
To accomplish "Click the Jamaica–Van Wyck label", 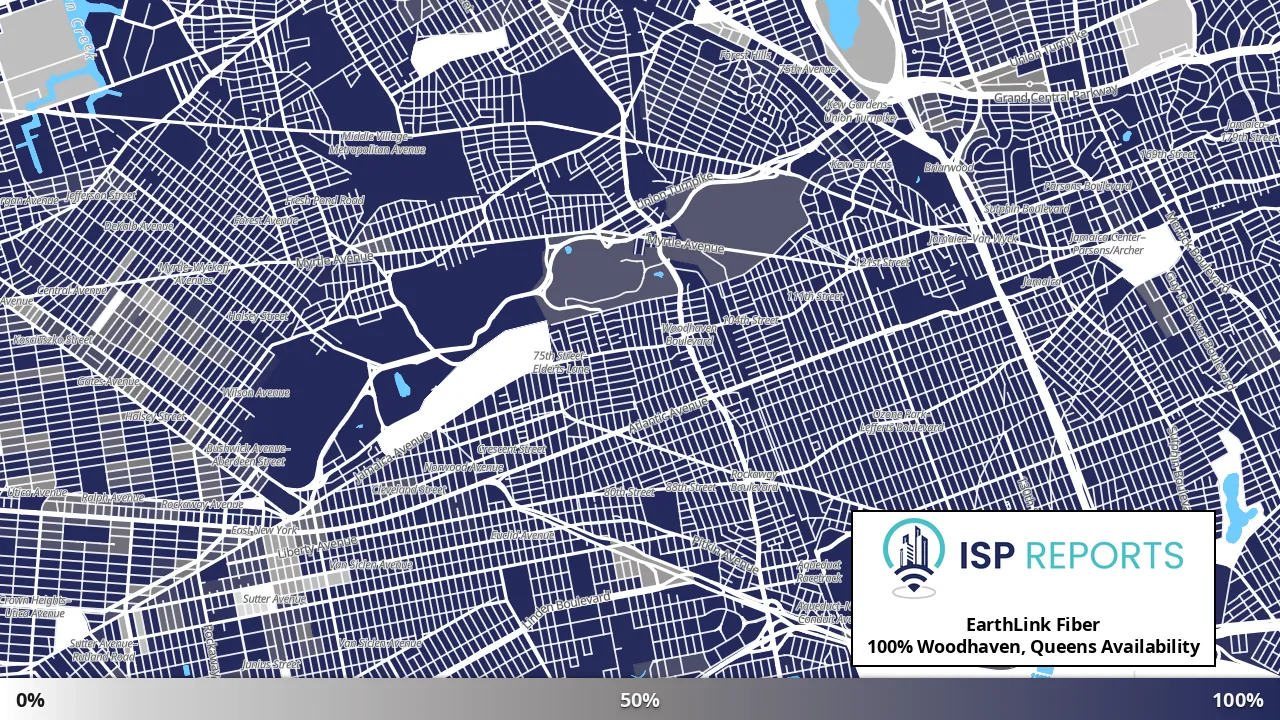I will click(972, 239).
